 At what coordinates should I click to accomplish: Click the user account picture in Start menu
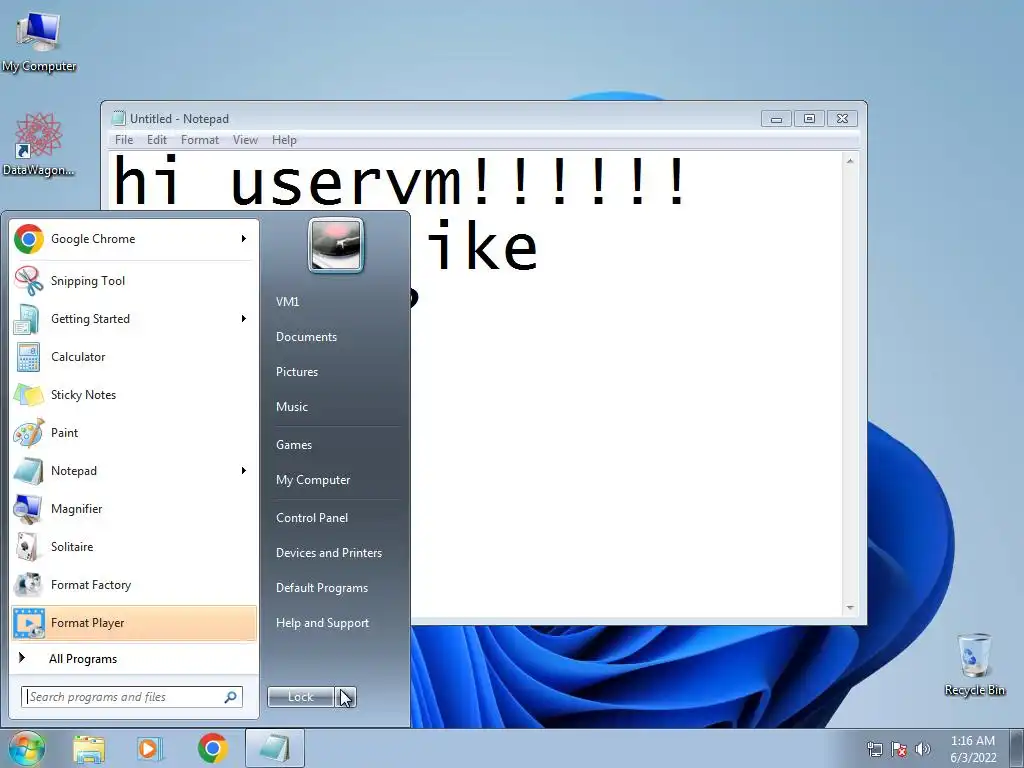click(x=336, y=245)
